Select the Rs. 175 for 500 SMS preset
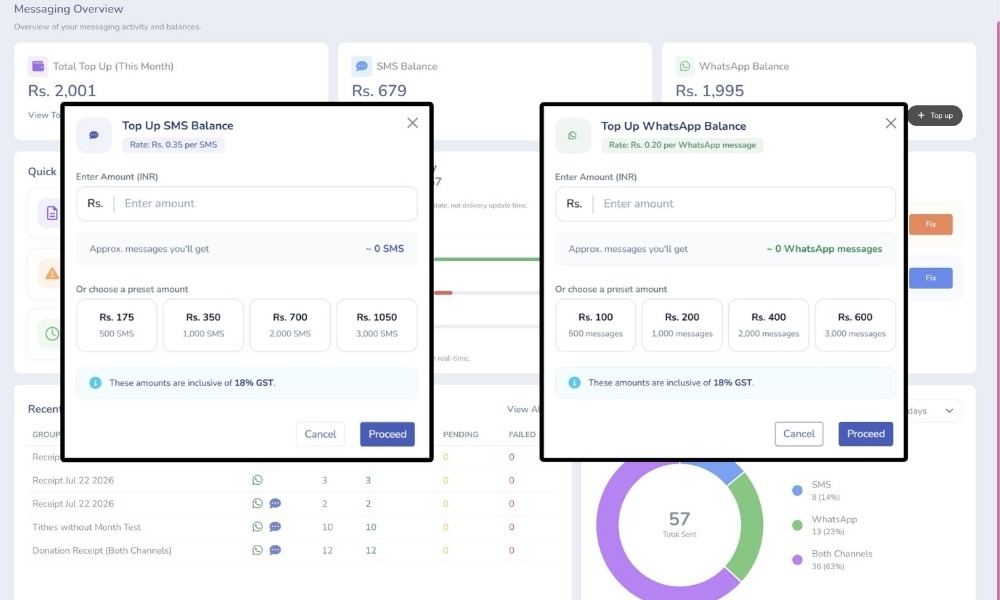The width and height of the screenshot is (1000, 600). coord(117,325)
